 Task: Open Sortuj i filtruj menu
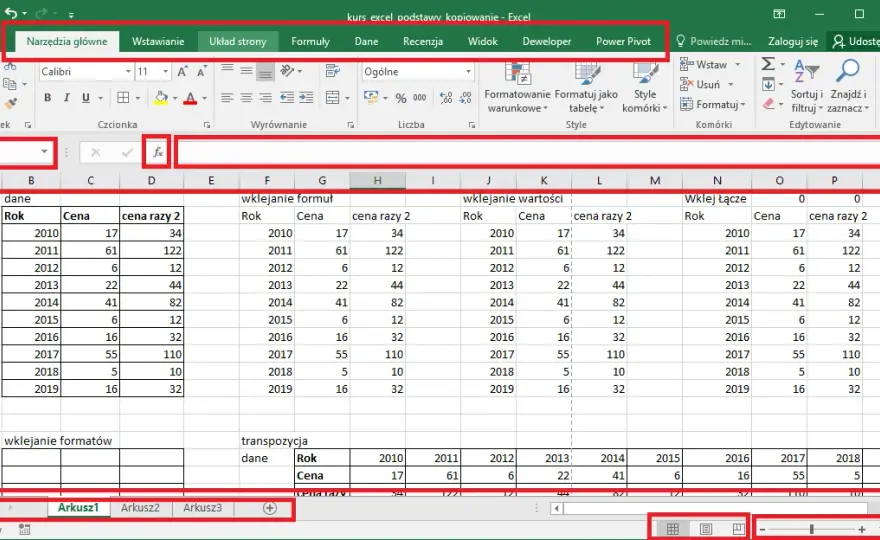pyautogui.click(x=806, y=88)
